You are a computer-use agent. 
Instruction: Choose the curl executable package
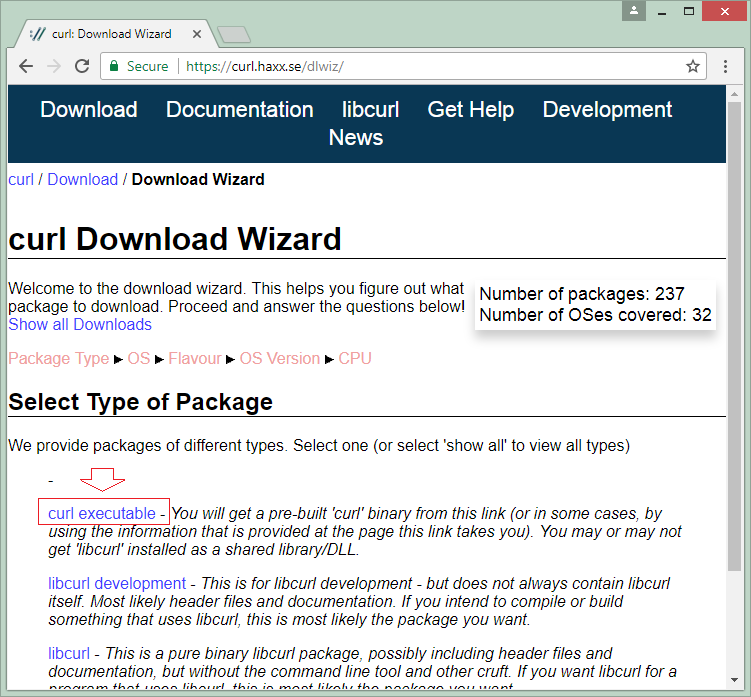pyautogui.click(x=102, y=513)
